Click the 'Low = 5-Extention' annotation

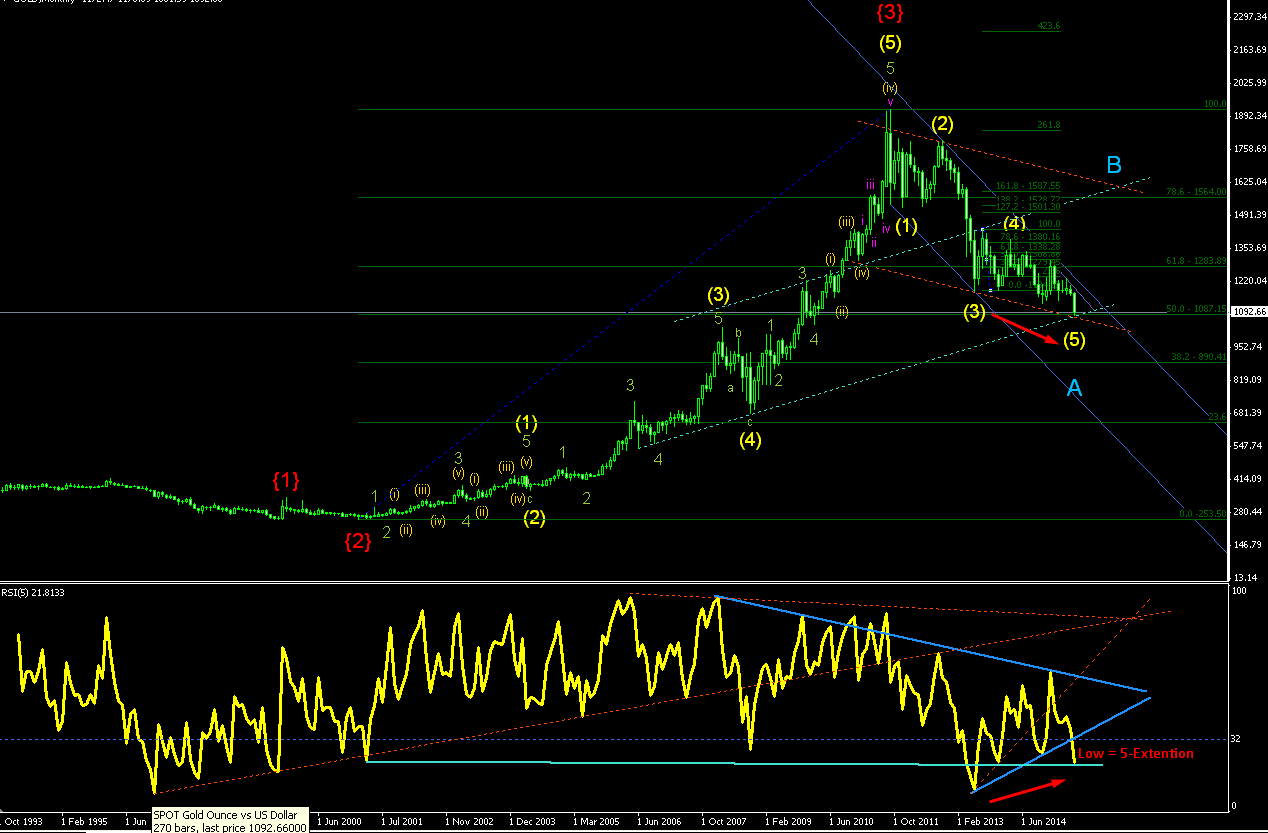point(1135,753)
